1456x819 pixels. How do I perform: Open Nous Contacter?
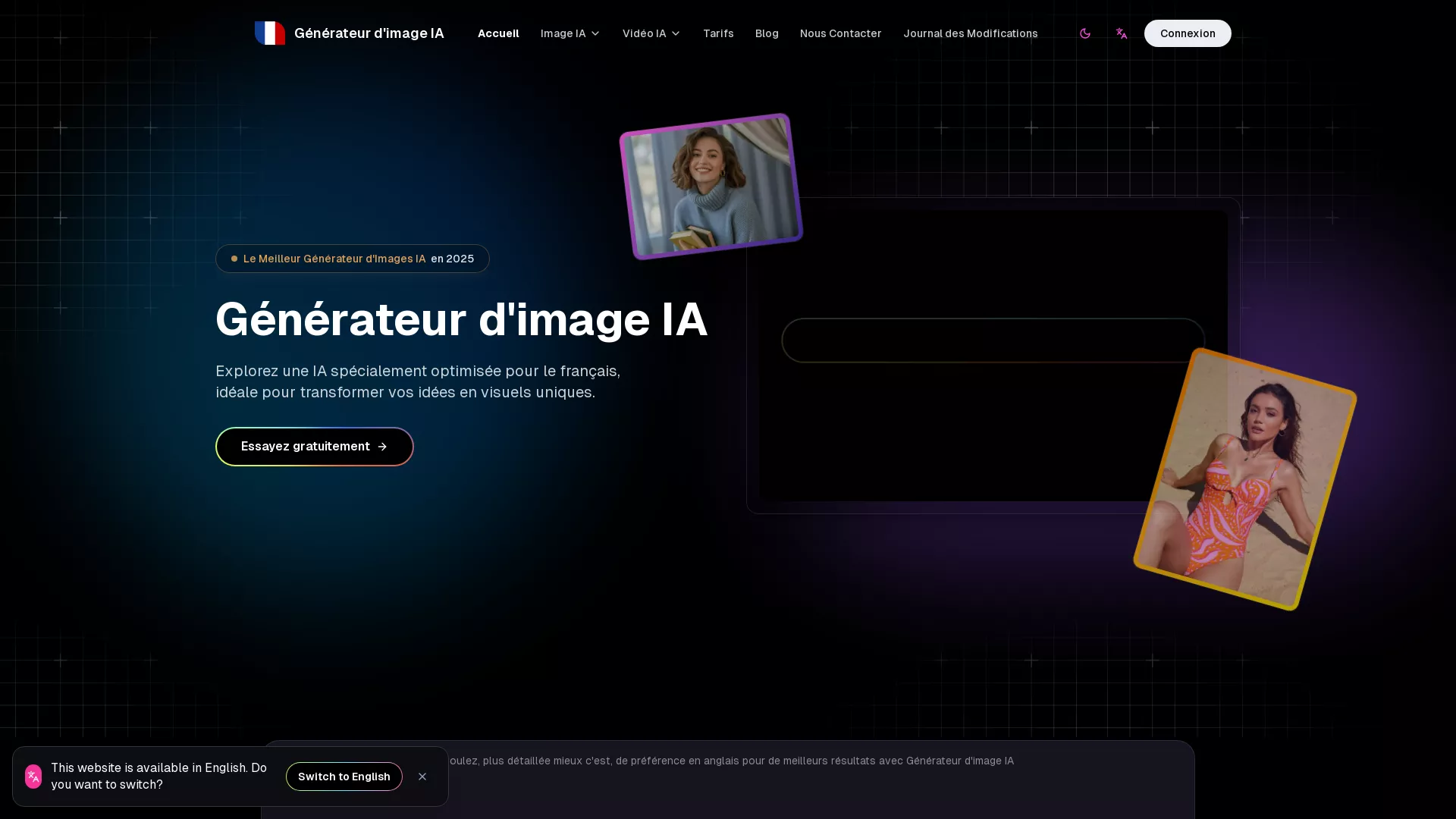[x=840, y=33]
